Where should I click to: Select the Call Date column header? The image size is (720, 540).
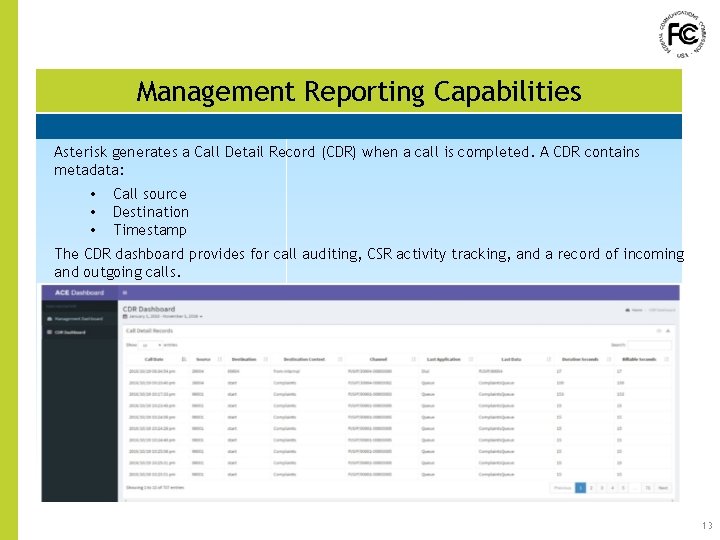[x=154, y=359]
